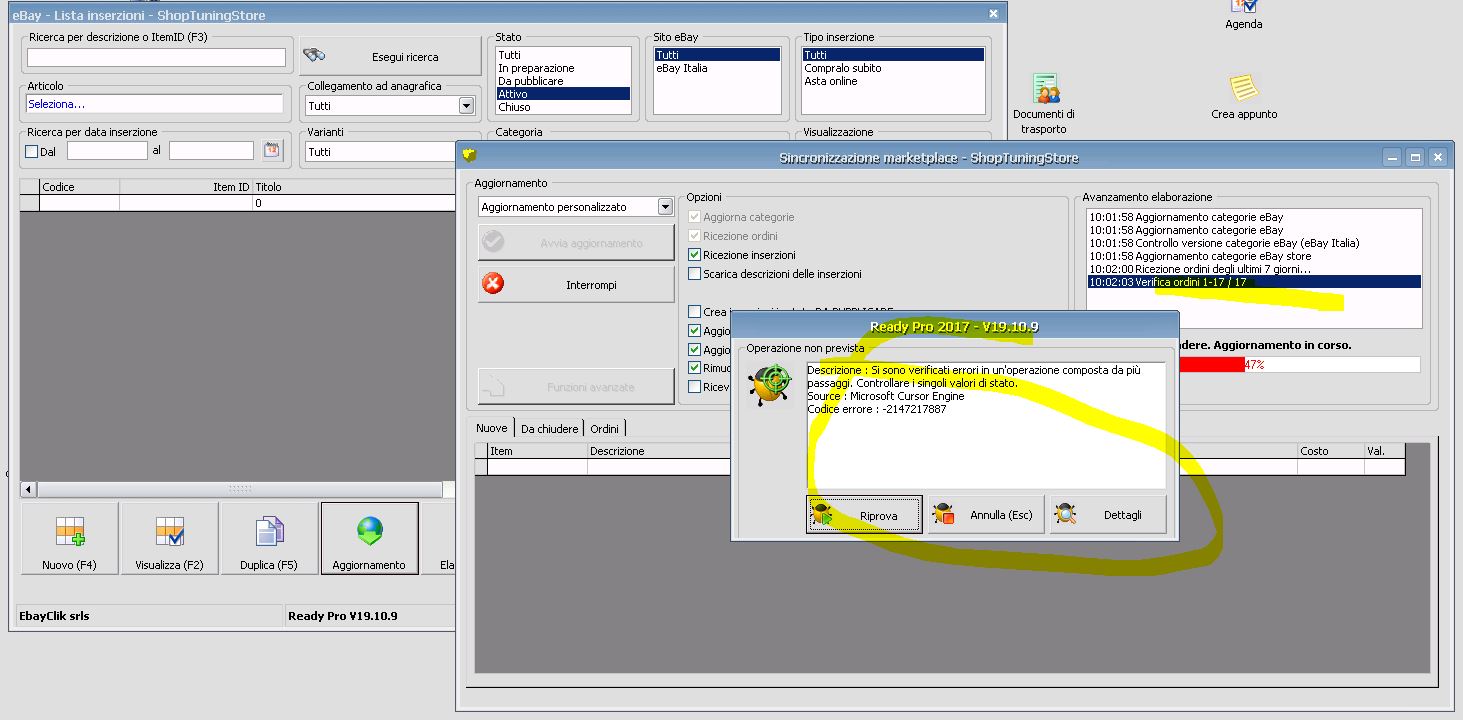The width and height of the screenshot is (1463, 720).
Task: Click the Codice column header
Action: 79,187
